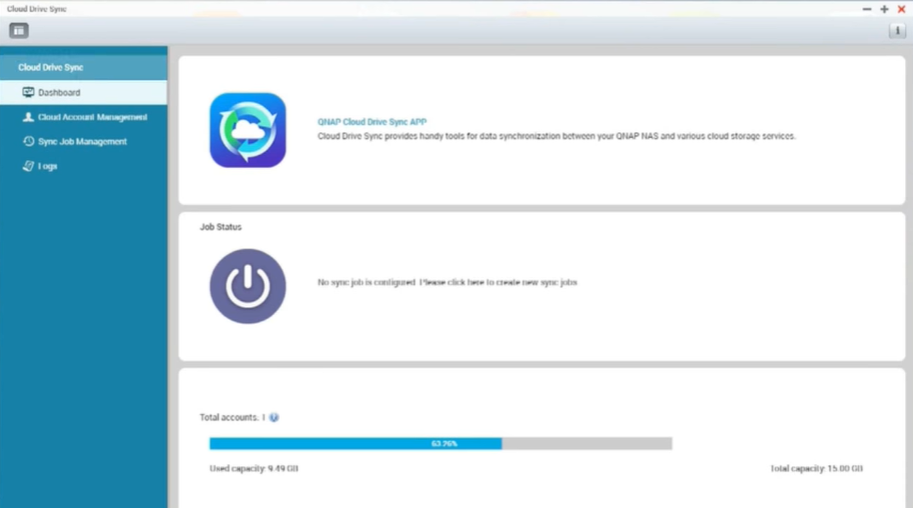Click the Logs document icon
The image size is (913, 508).
click(x=28, y=166)
